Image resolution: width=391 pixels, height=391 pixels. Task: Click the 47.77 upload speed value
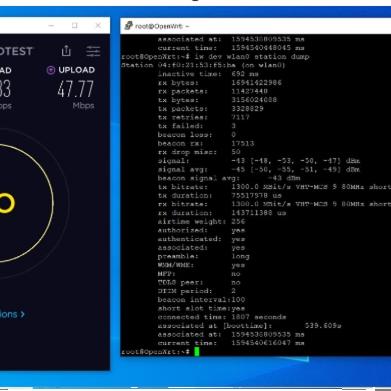(x=75, y=89)
